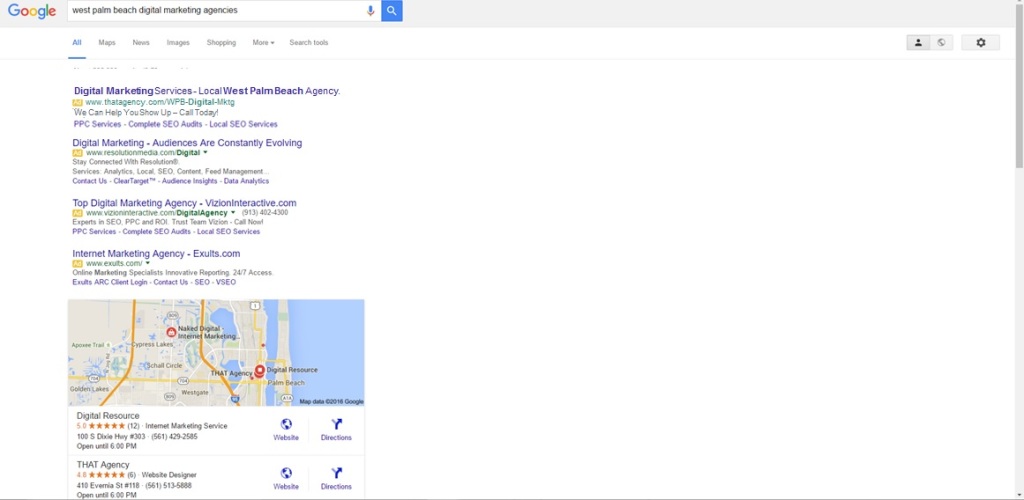
Task: Get Directions to Digital Resource
Action: (x=336, y=425)
